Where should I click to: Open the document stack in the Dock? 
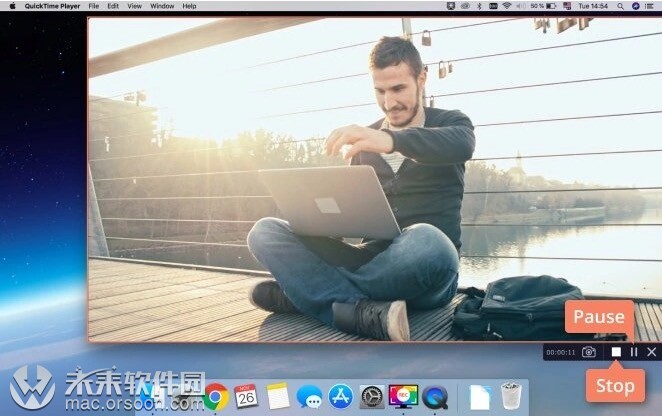479,397
